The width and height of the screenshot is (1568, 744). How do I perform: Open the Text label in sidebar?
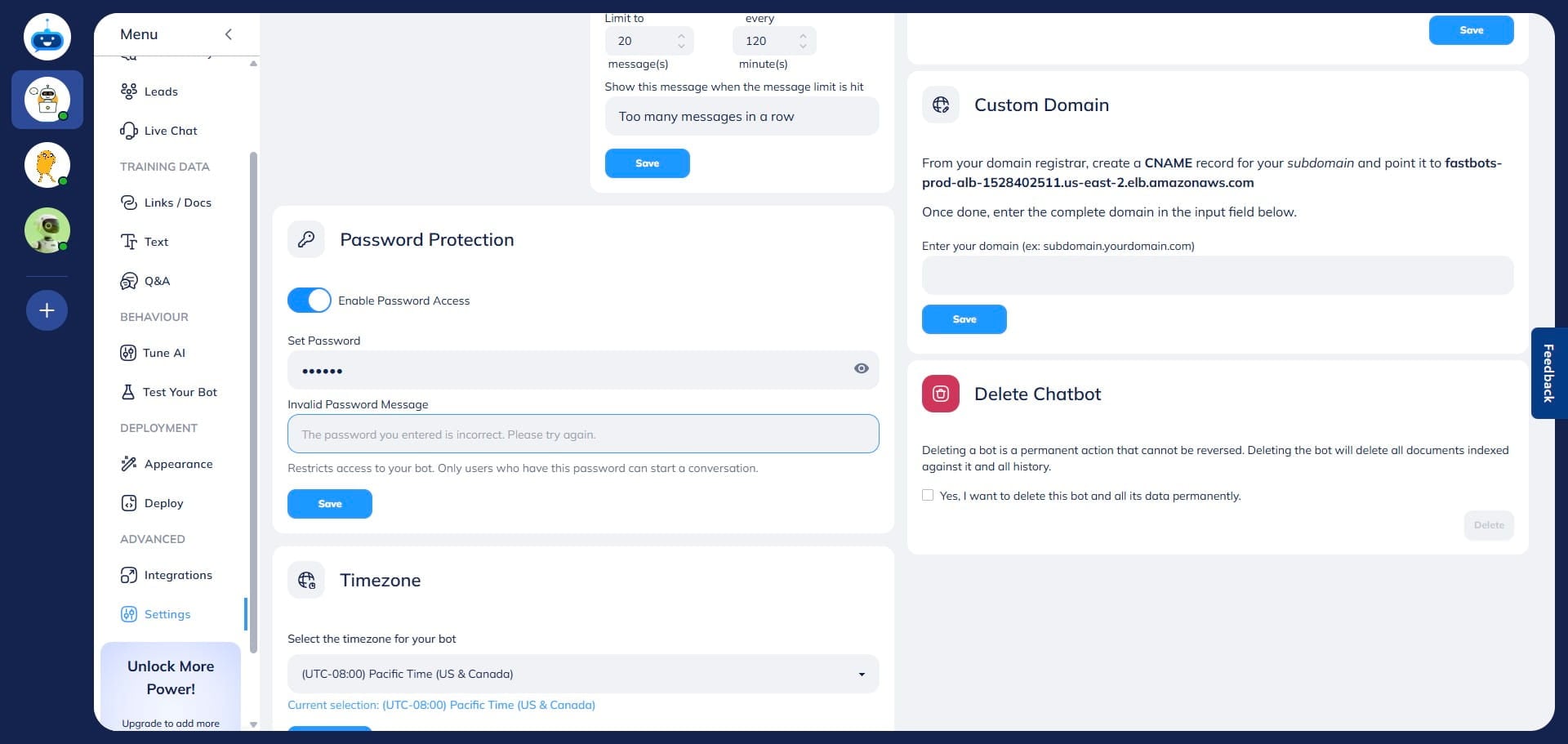pos(156,242)
